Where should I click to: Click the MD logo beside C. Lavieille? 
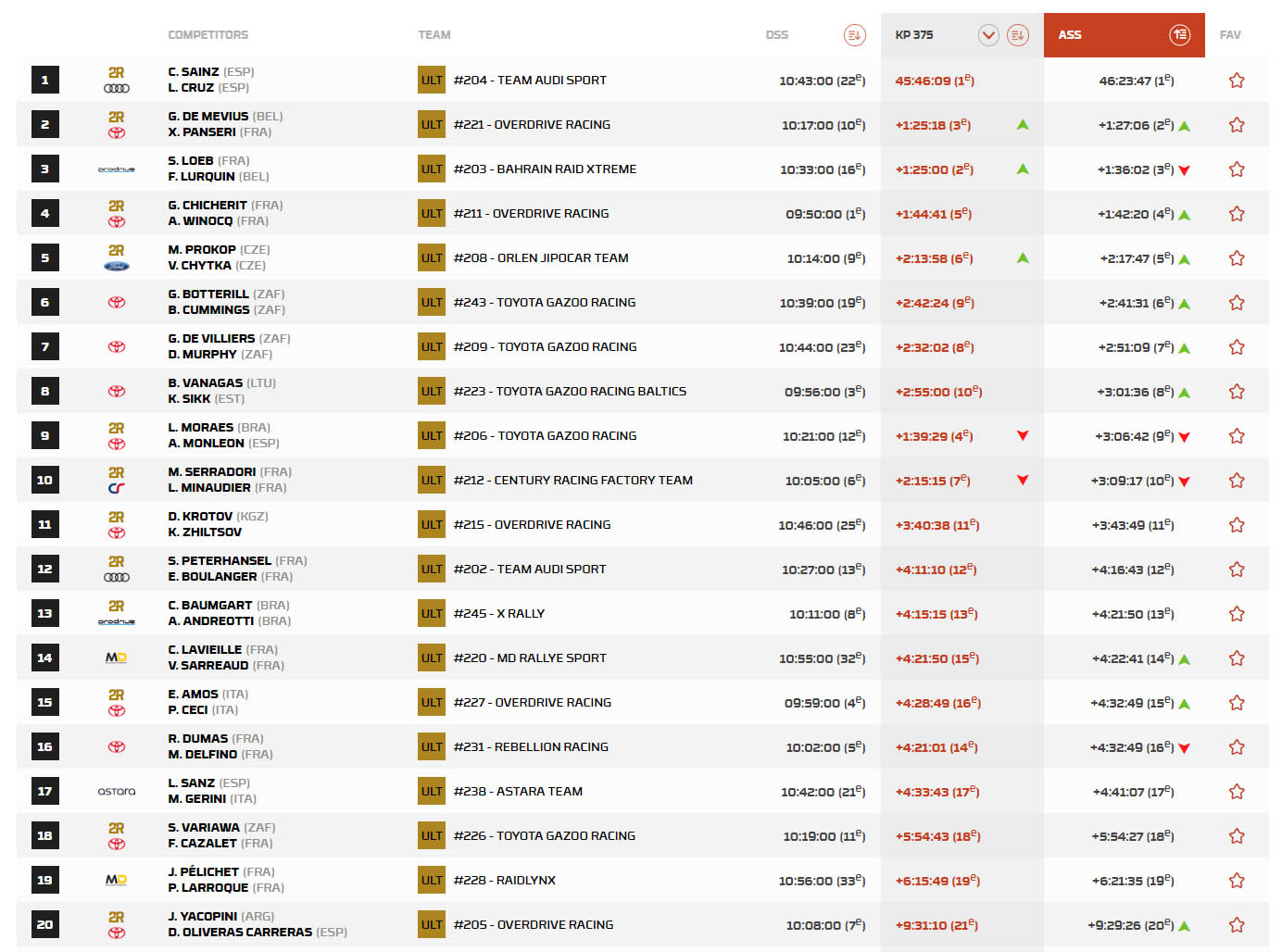[x=117, y=658]
